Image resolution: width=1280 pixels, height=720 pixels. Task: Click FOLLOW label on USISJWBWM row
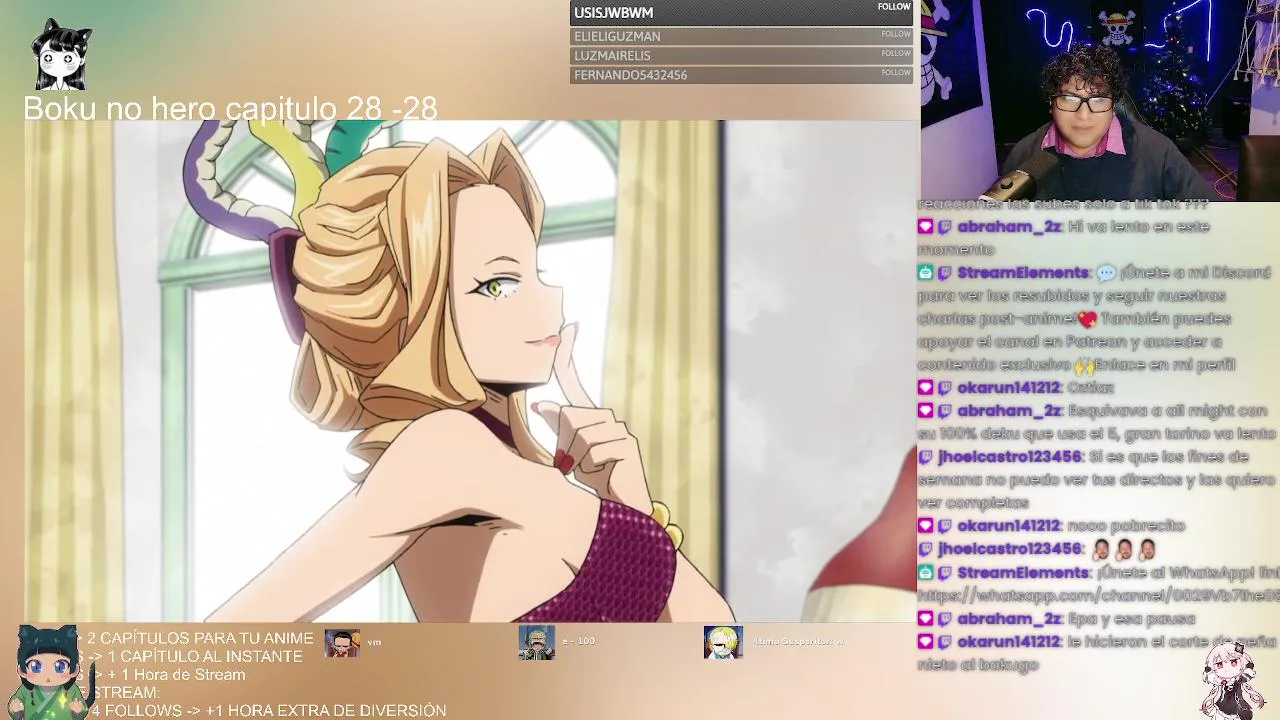tap(894, 7)
